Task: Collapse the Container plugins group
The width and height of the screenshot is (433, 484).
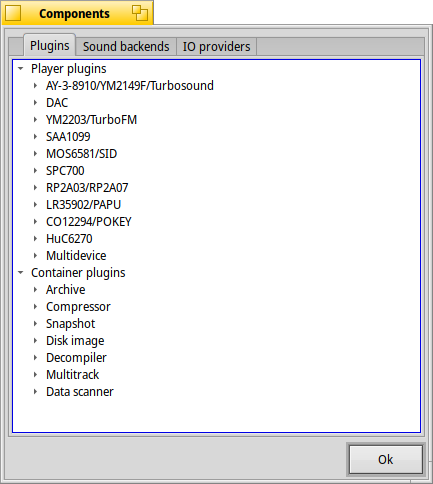Action: 21,273
